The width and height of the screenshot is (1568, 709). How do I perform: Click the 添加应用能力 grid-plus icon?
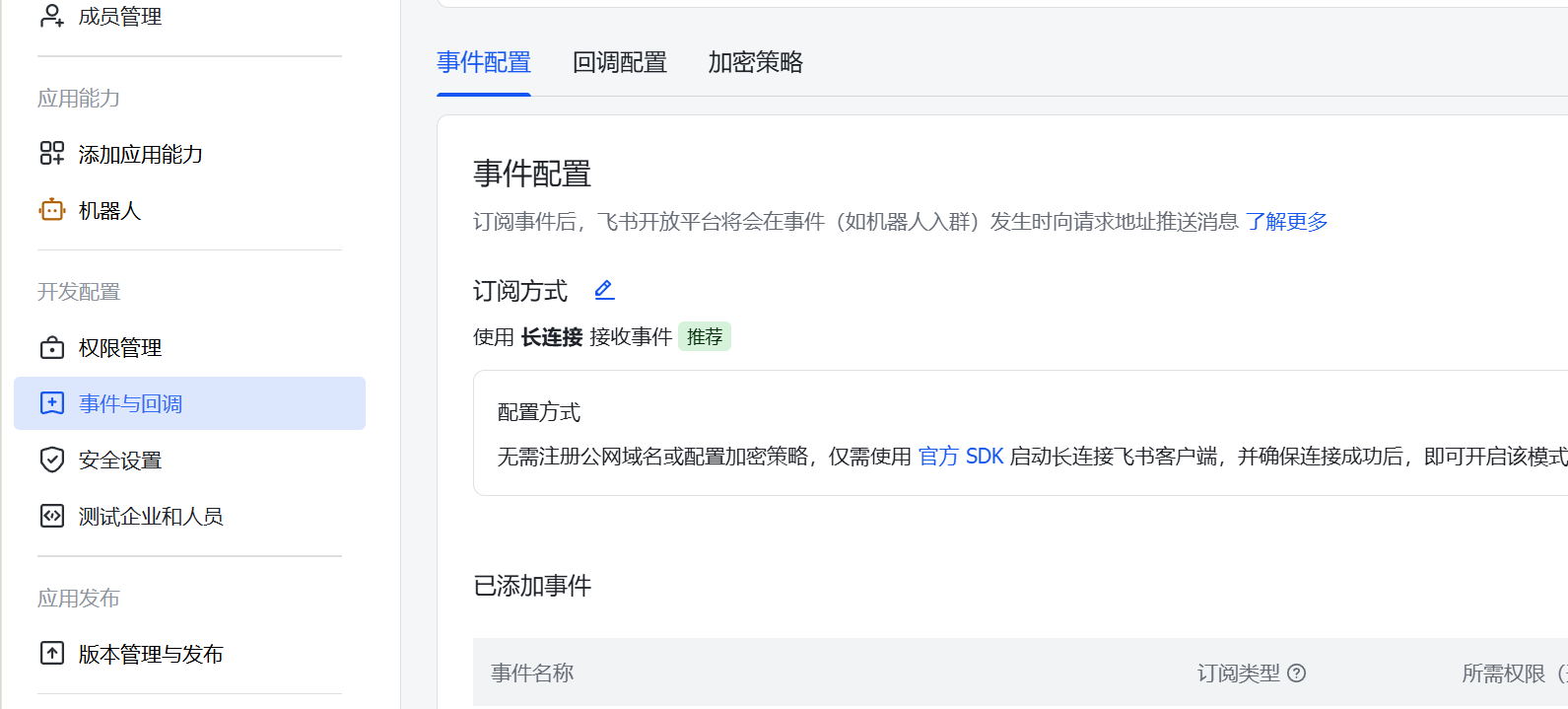point(51,154)
